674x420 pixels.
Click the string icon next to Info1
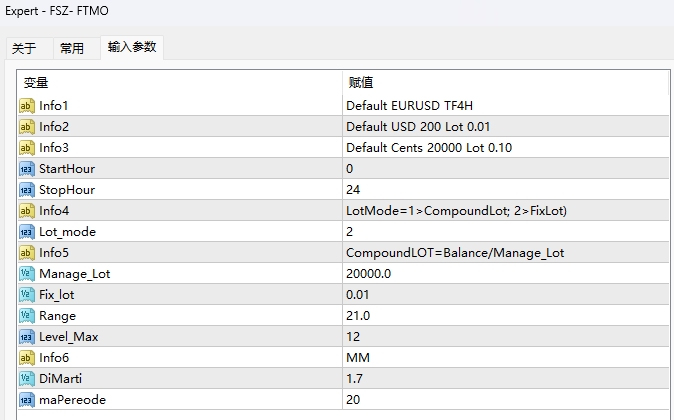pos(27,105)
